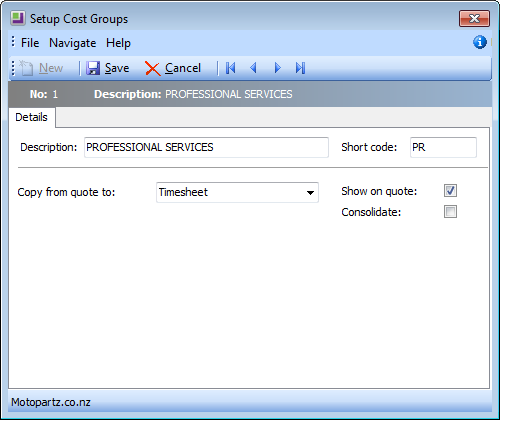515x435 pixels.
Task: Click the toolbar grip handle beside New
Action: pos(13,68)
